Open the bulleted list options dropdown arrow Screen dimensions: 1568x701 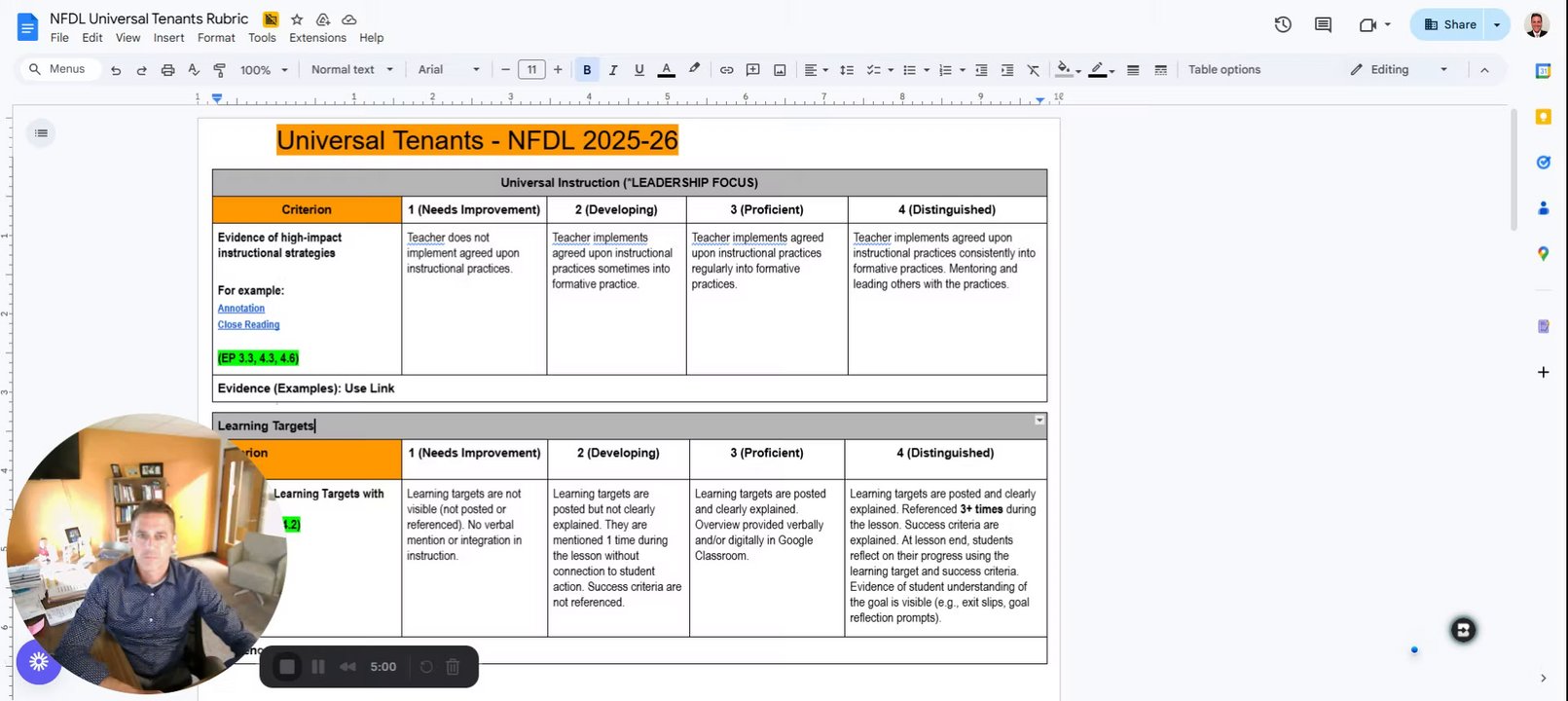click(927, 70)
